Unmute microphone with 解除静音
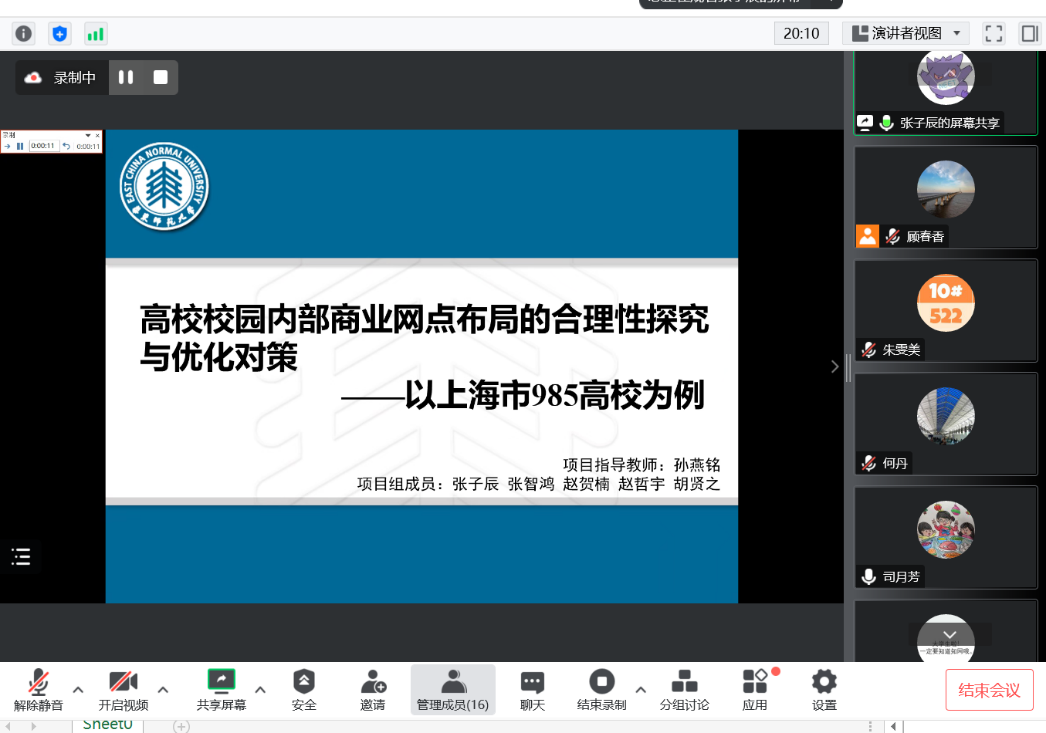The height and width of the screenshot is (733, 1046). pyautogui.click(x=38, y=689)
